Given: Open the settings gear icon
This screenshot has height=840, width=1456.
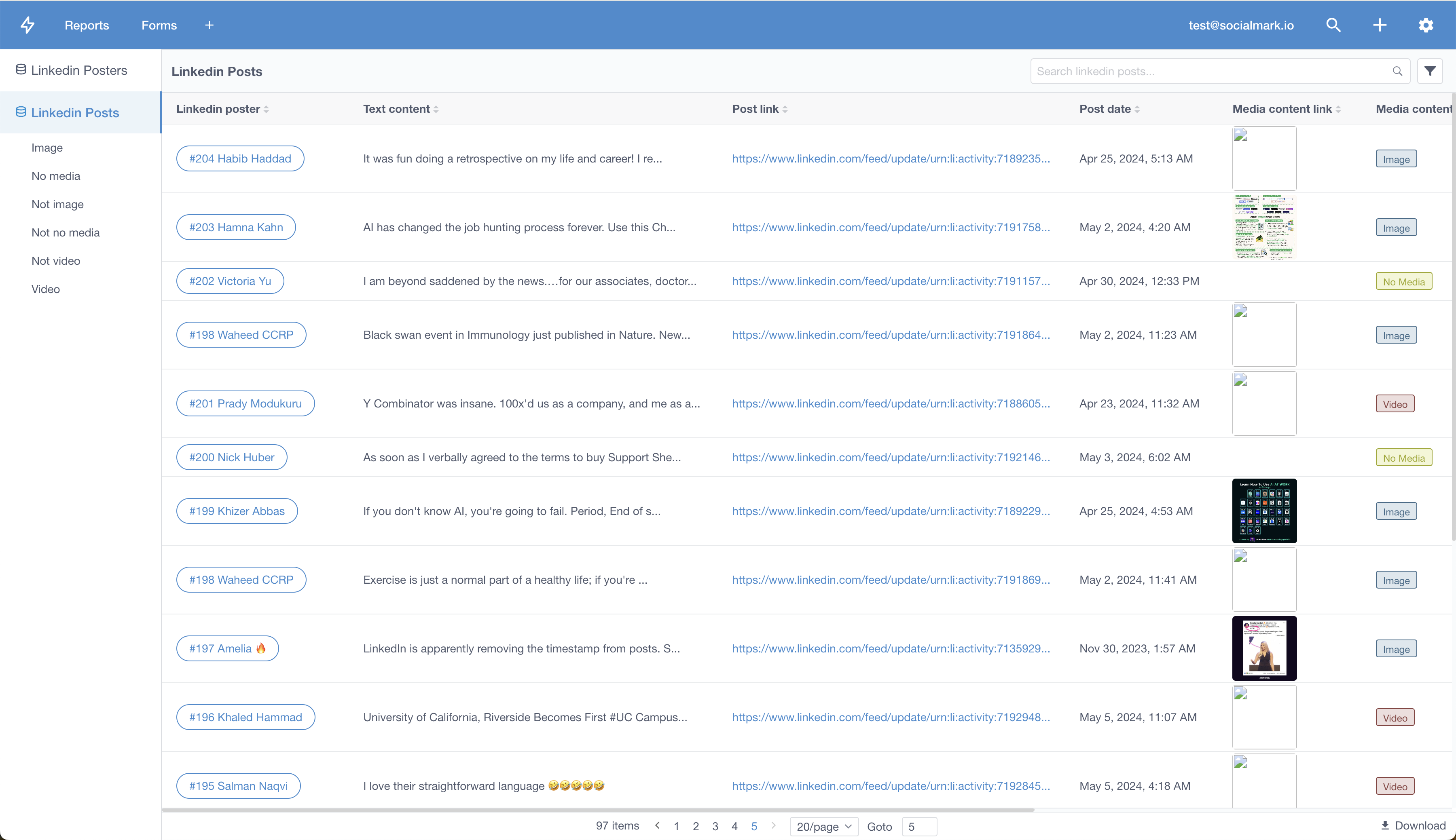Looking at the screenshot, I should (1425, 25).
